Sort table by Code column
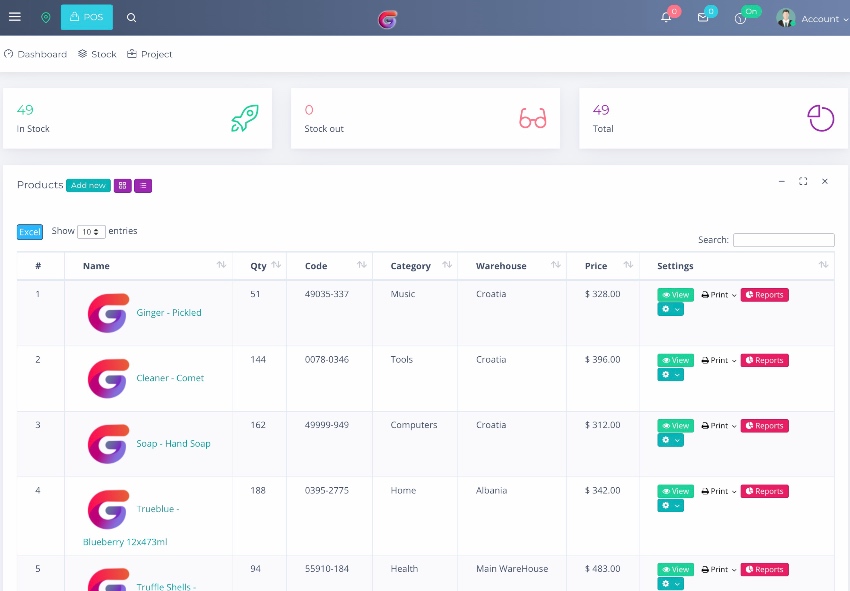850x591 pixels. pos(330,266)
